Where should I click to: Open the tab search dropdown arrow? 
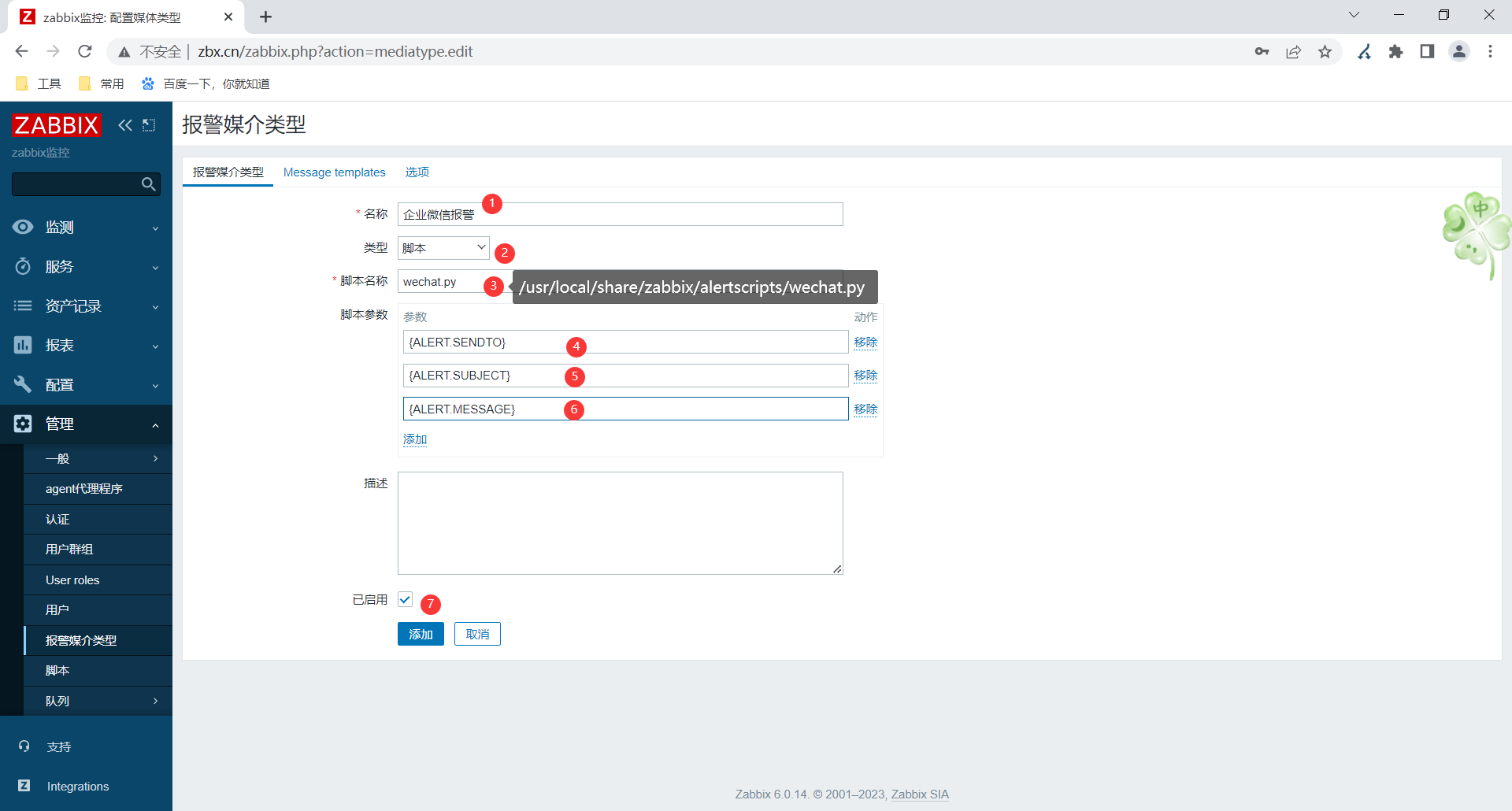(x=1354, y=15)
